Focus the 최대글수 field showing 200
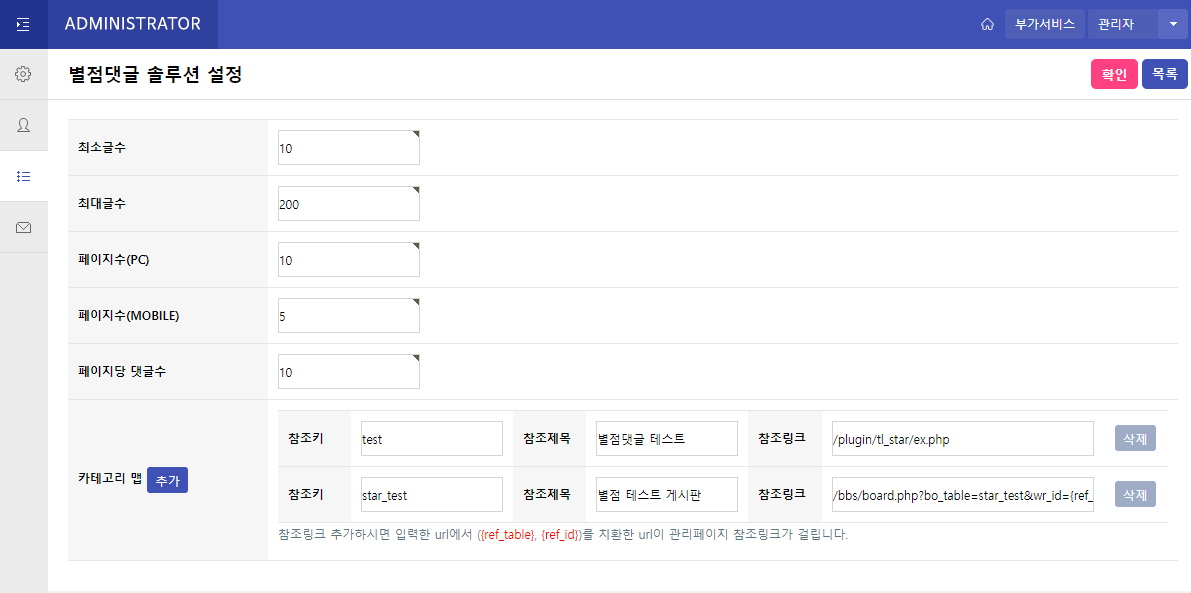Screen dimensions: 1191x593 tap(348, 204)
